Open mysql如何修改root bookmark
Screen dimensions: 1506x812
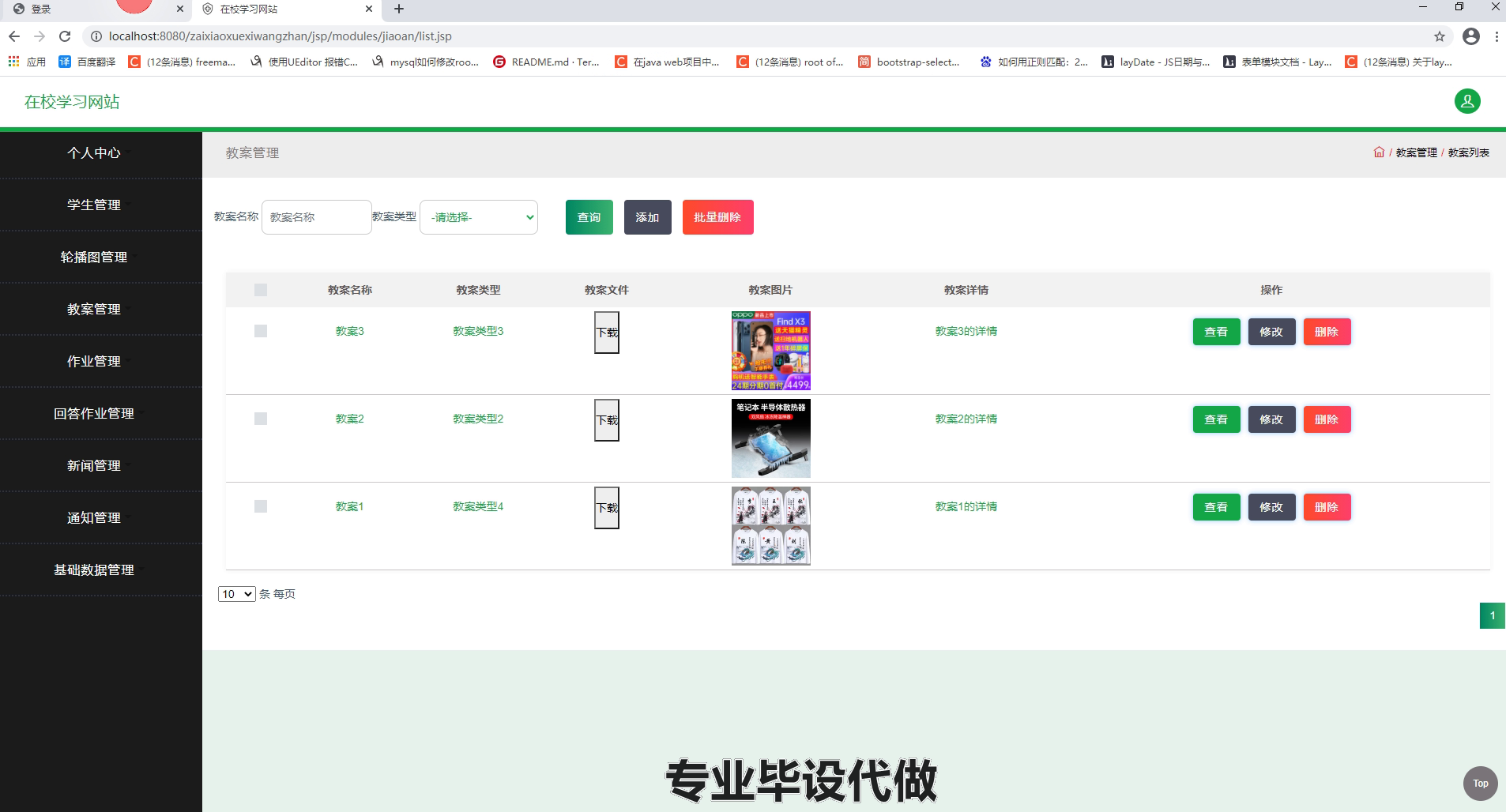(425, 62)
